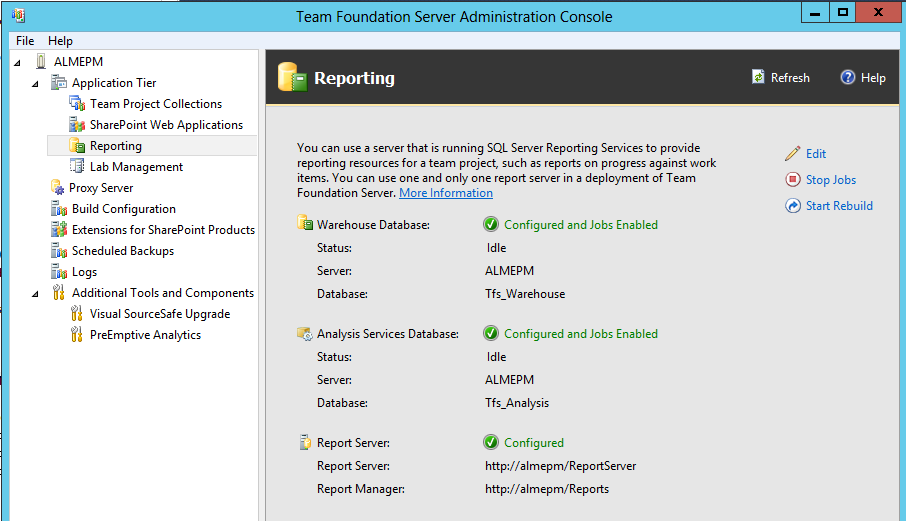Screen dimensions: 906x521
Task: Click the Warehouse Database label
Action: (373, 225)
